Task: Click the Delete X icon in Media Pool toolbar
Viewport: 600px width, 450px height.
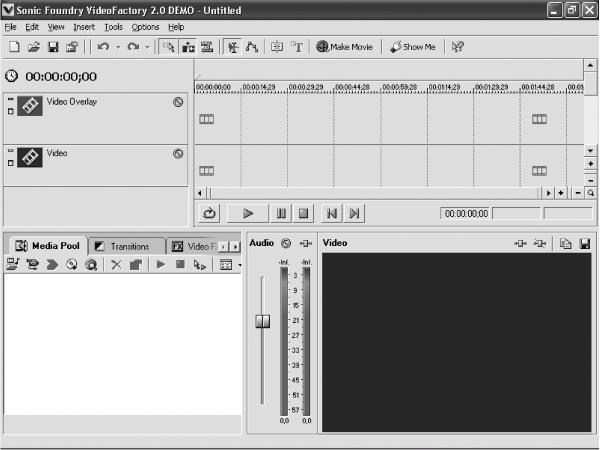Action: pos(116,264)
